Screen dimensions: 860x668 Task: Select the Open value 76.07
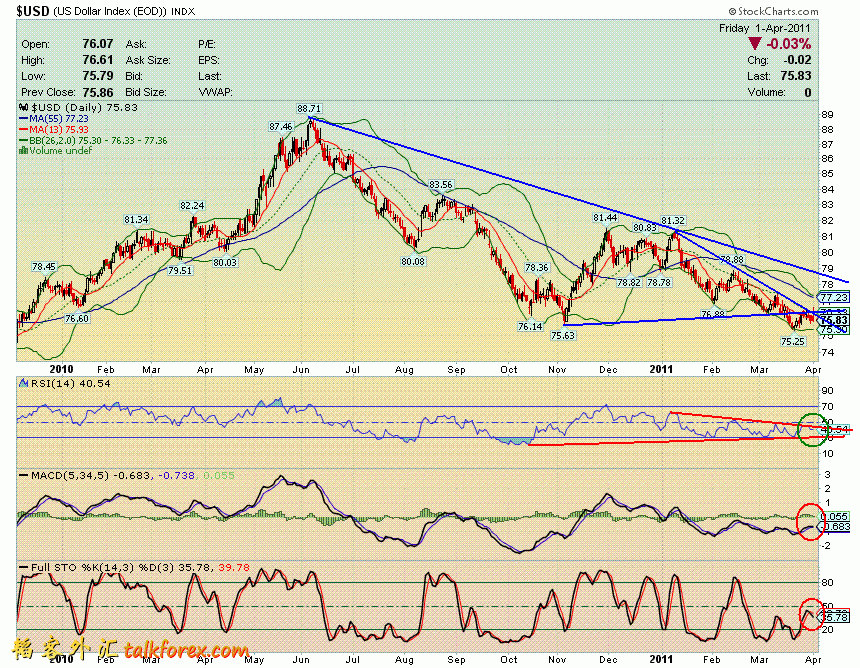click(x=98, y=44)
